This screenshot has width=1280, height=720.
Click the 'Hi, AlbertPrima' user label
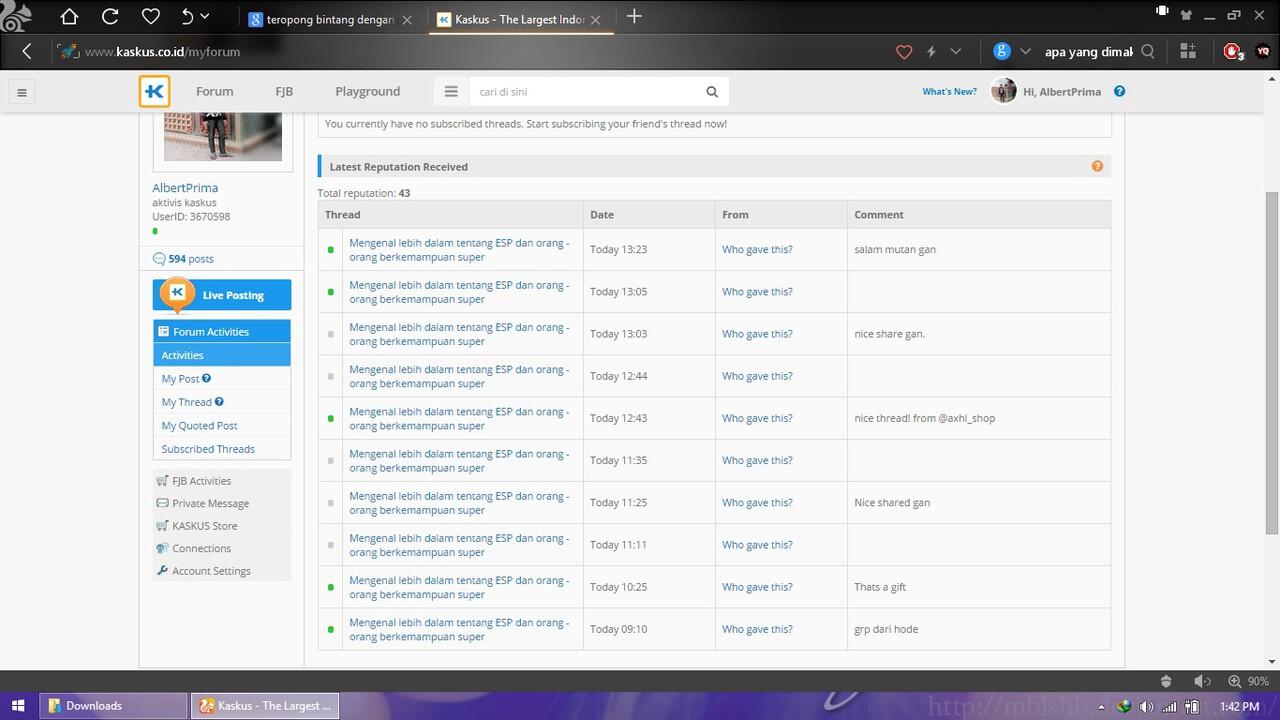1062,91
